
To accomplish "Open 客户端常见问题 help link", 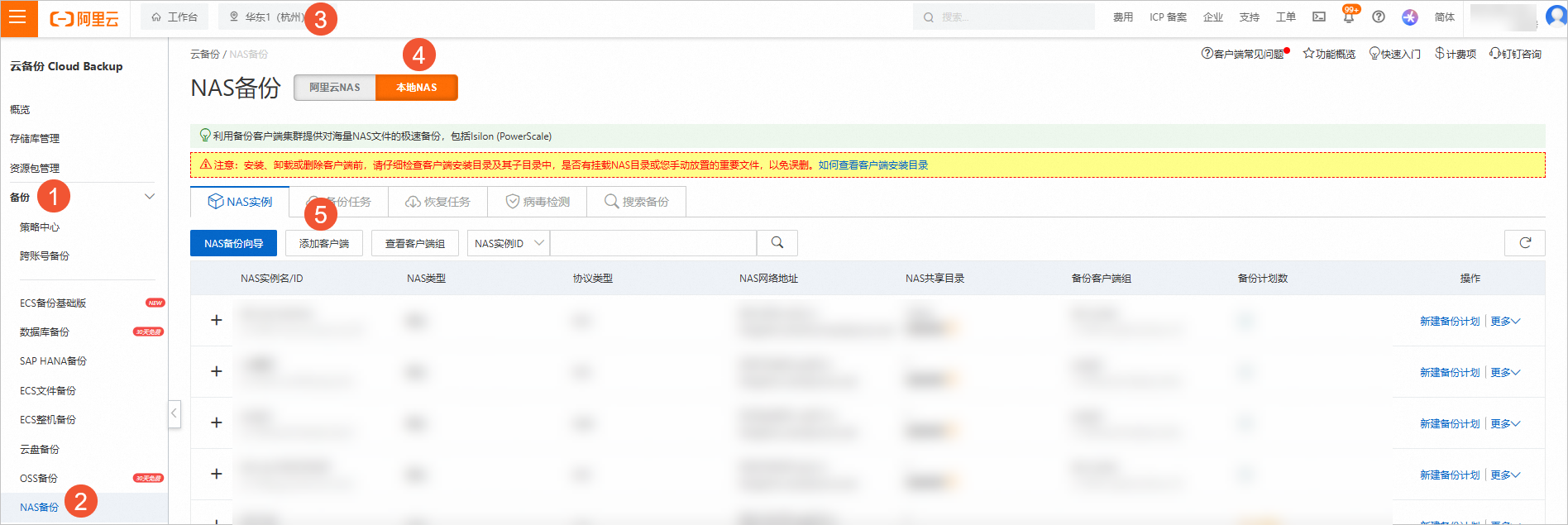I will (x=1243, y=54).
